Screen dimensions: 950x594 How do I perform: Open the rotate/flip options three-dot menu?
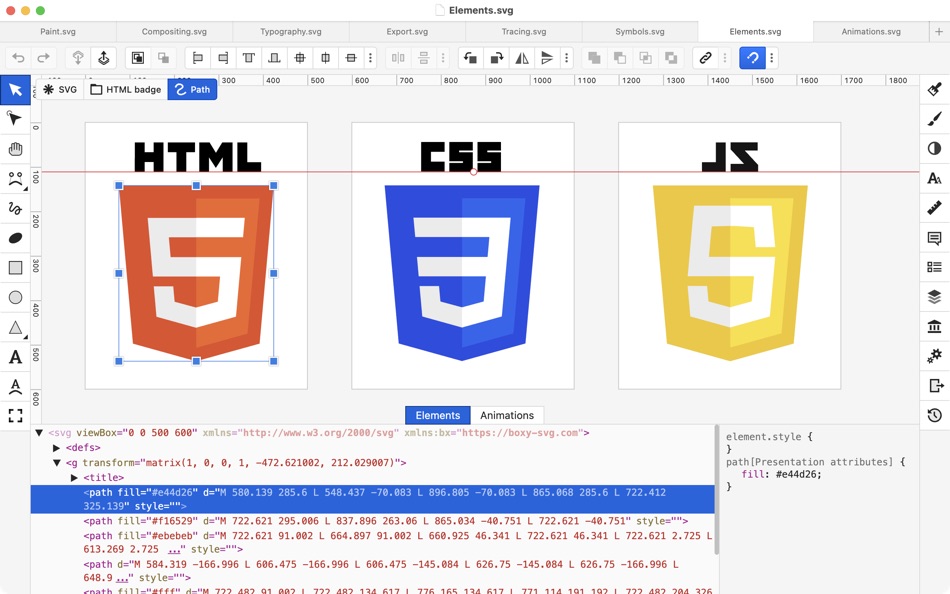tap(566, 58)
